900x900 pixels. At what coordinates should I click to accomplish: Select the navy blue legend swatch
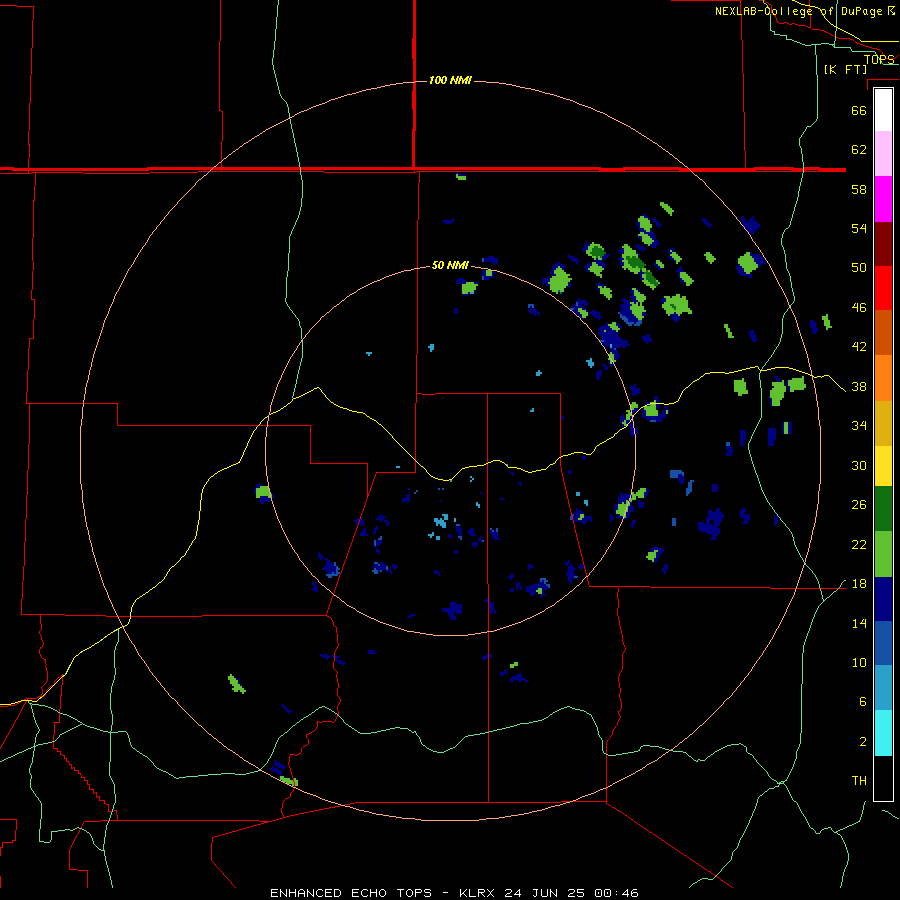[x=883, y=599]
